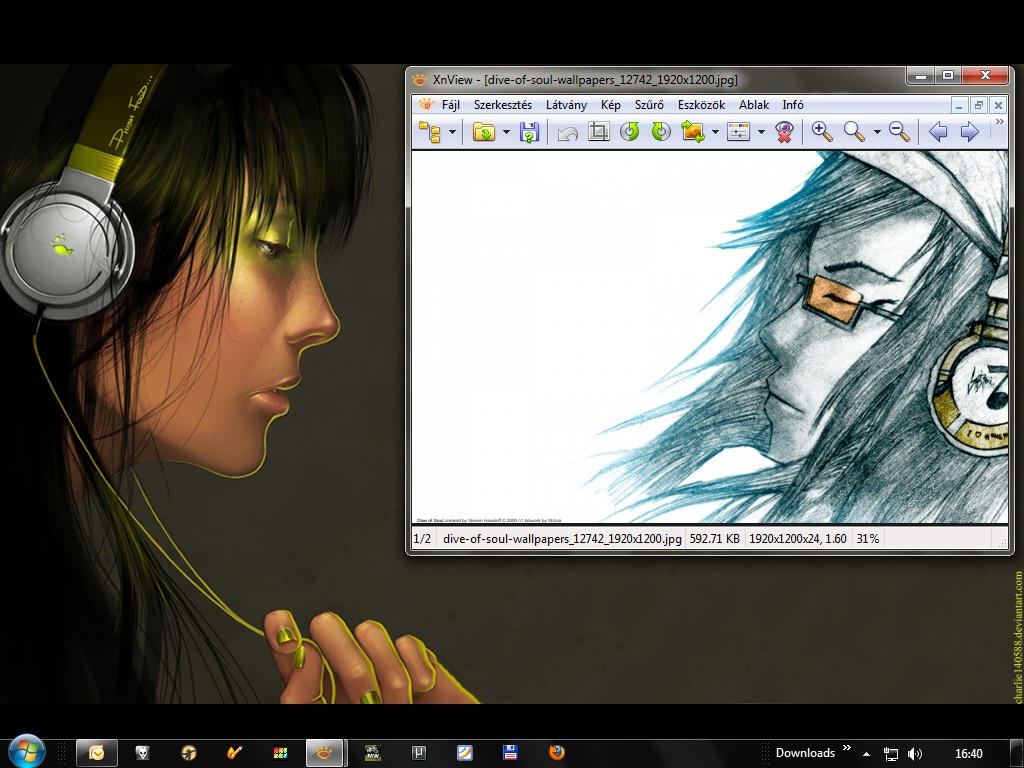
Task: Restore the inner document window
Action: pyautogui.click(x=978, y=104)
